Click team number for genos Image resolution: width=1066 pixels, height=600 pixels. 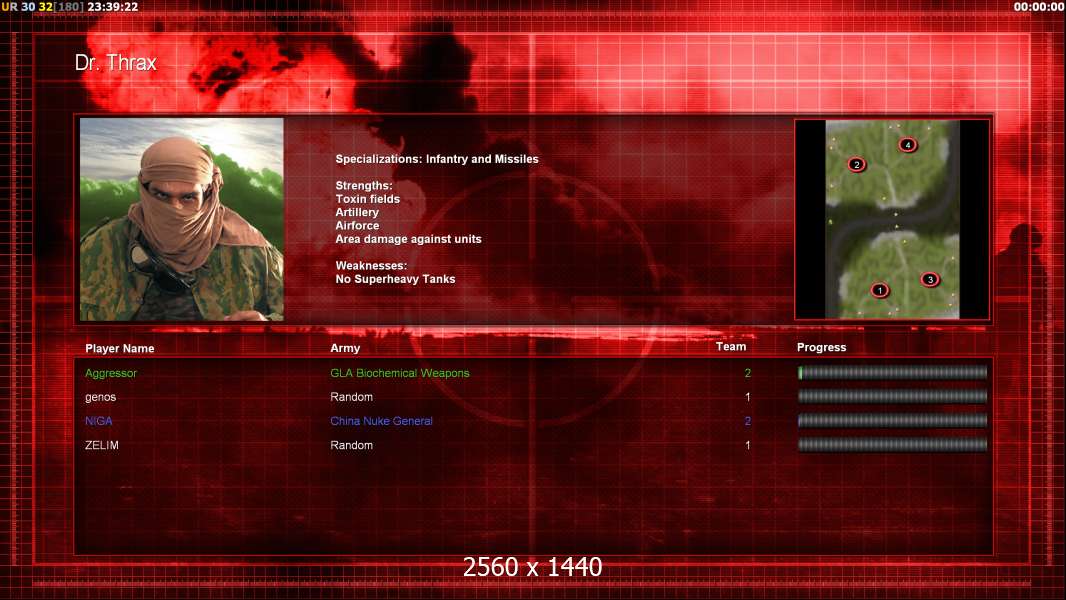(748, 397)
